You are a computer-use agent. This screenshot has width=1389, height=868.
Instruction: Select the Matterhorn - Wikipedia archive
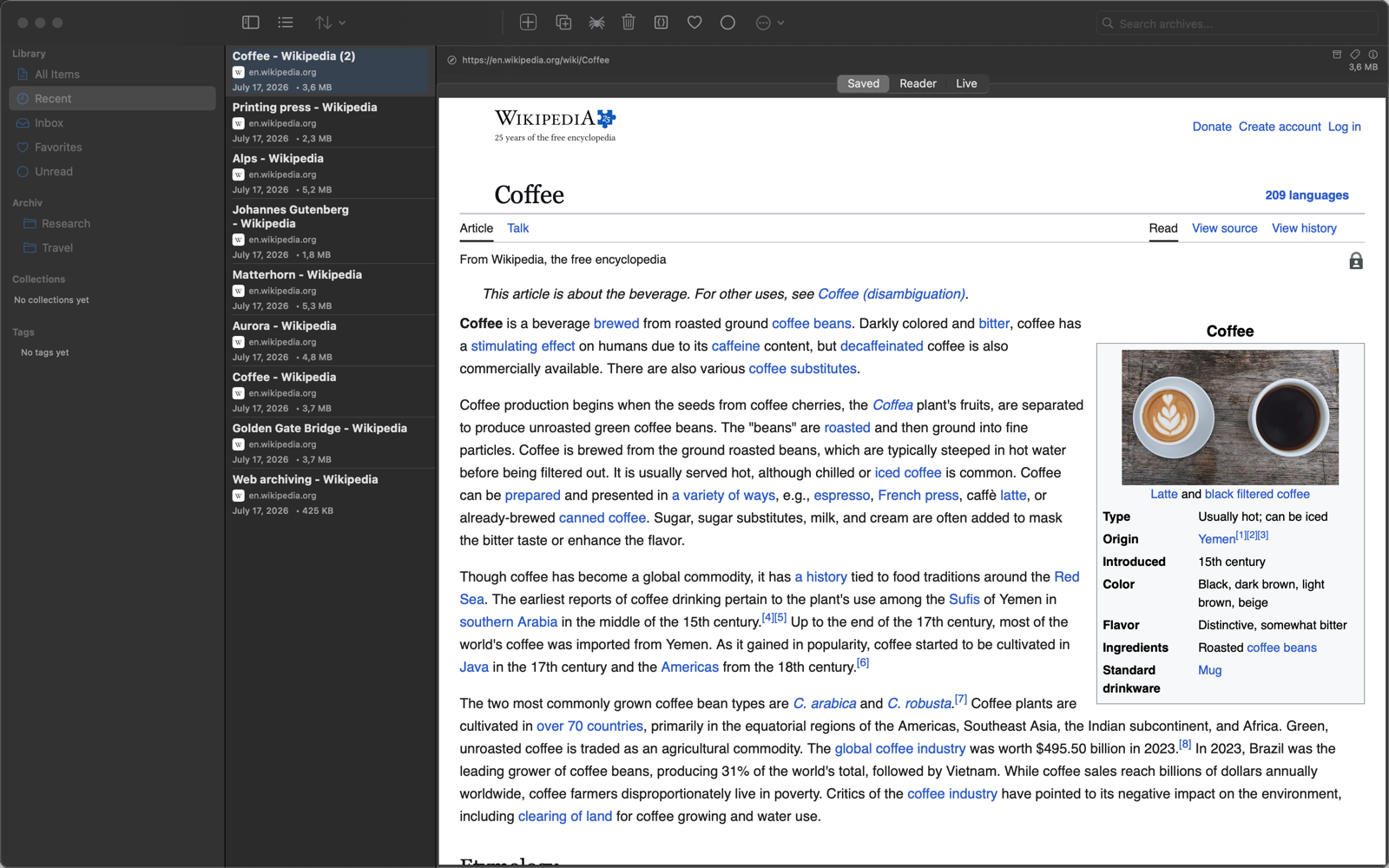330,289
